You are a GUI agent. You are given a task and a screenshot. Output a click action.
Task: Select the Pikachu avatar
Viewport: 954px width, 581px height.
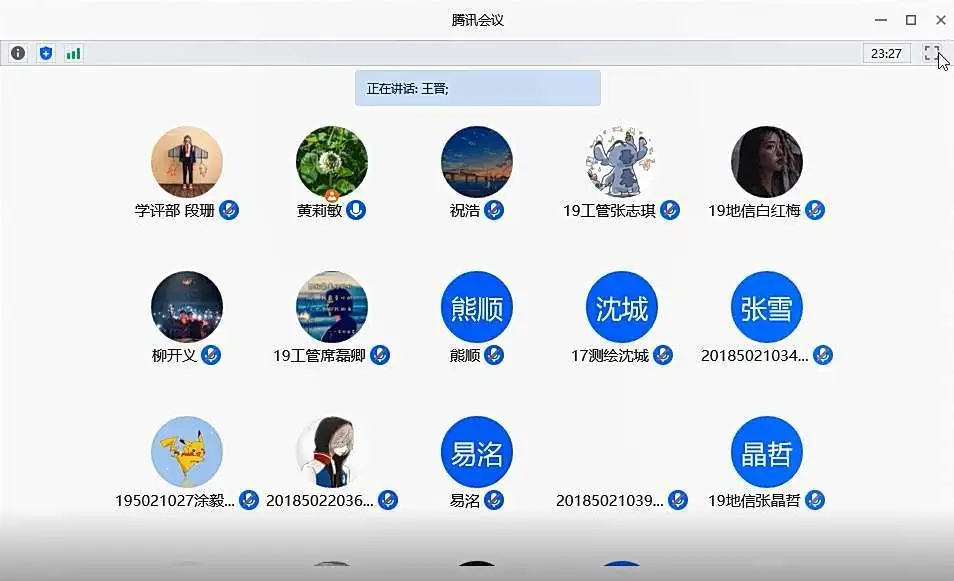187,452
